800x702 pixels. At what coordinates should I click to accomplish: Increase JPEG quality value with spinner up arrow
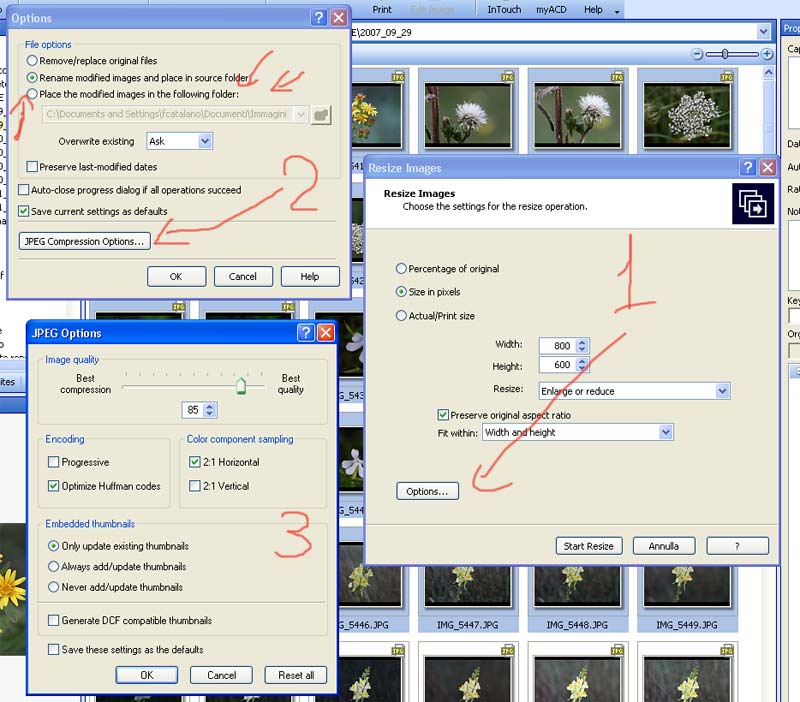click(209, 407)
